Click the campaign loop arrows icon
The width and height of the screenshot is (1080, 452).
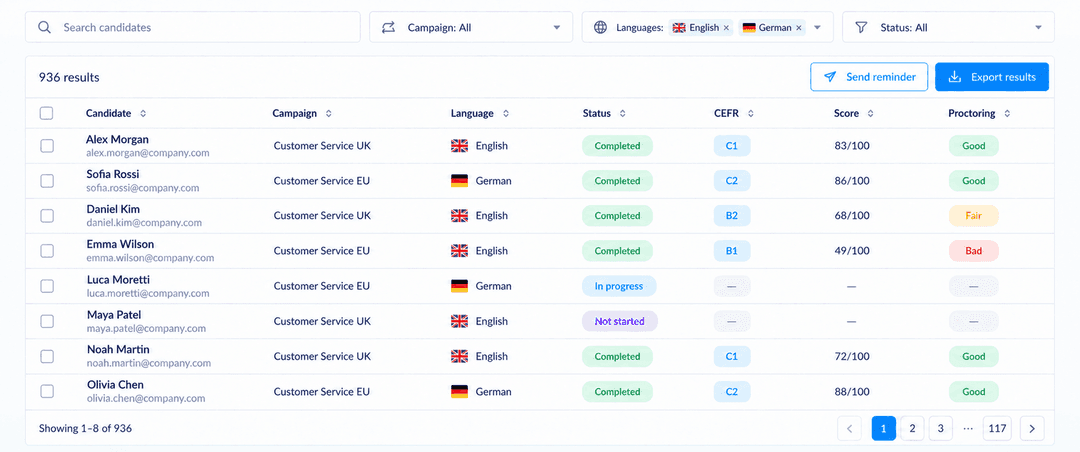pyautogui.click(x=388, y=28)
